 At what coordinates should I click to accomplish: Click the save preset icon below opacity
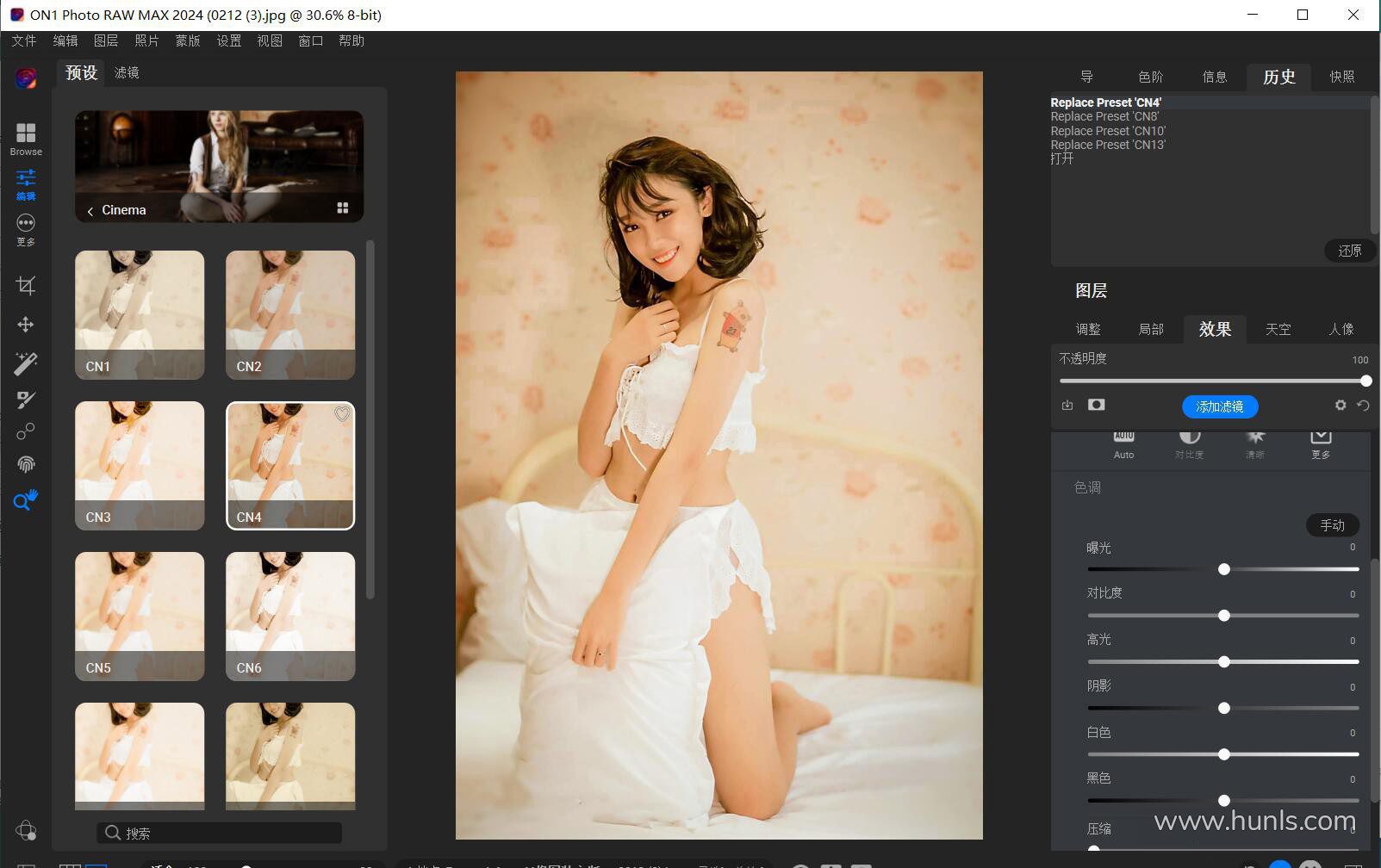[1067, 405]
